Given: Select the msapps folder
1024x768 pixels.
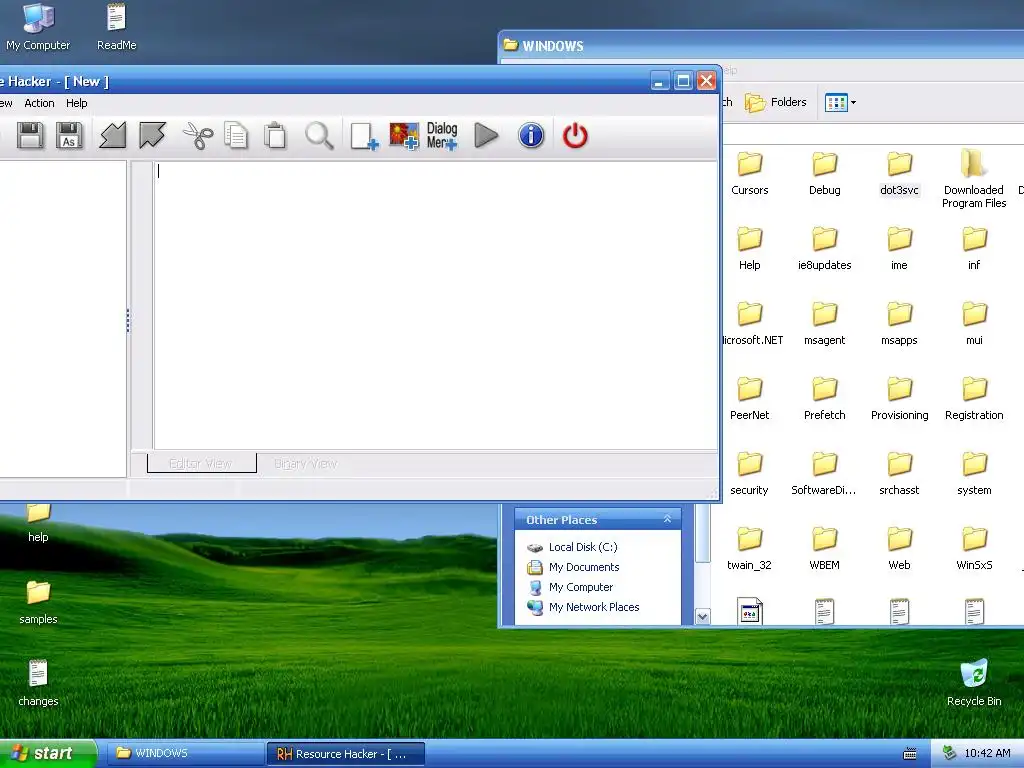Looking at the screenshot, I should [x=899, y=323].
